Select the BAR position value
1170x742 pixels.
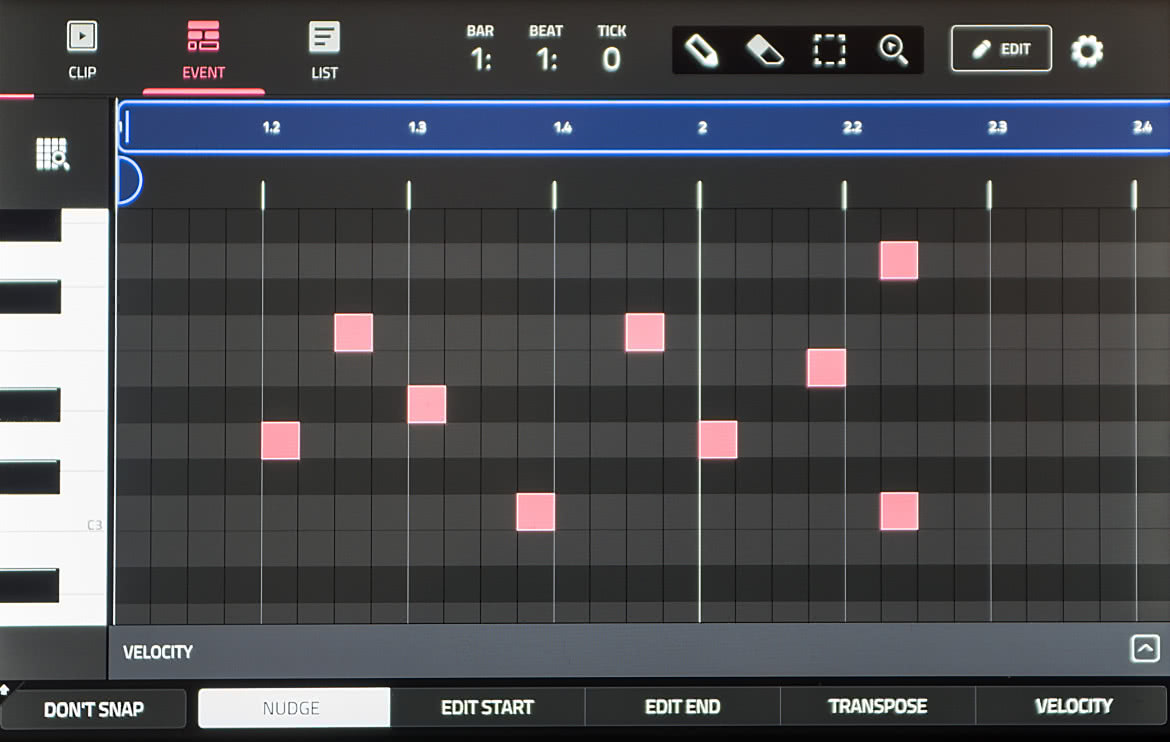coord(481,59)
